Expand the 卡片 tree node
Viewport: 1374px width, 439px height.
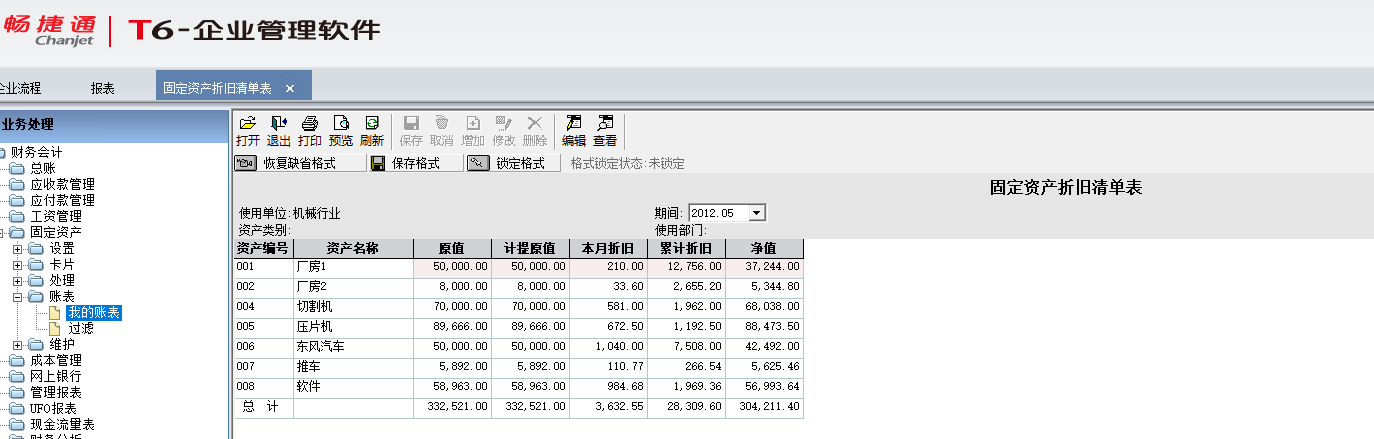click(x=17, y=265)
